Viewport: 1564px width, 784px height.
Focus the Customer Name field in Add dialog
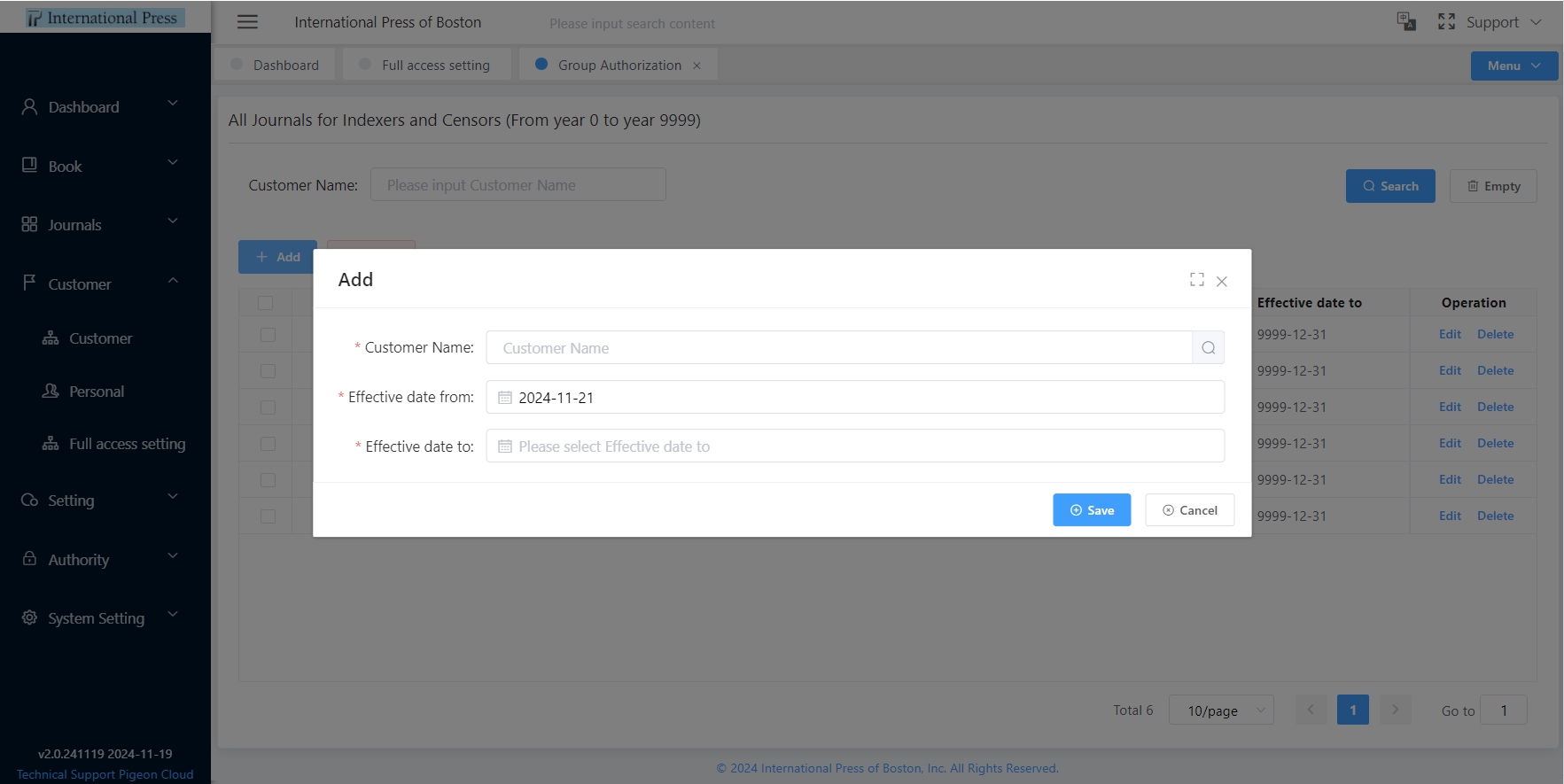point(839,348)
